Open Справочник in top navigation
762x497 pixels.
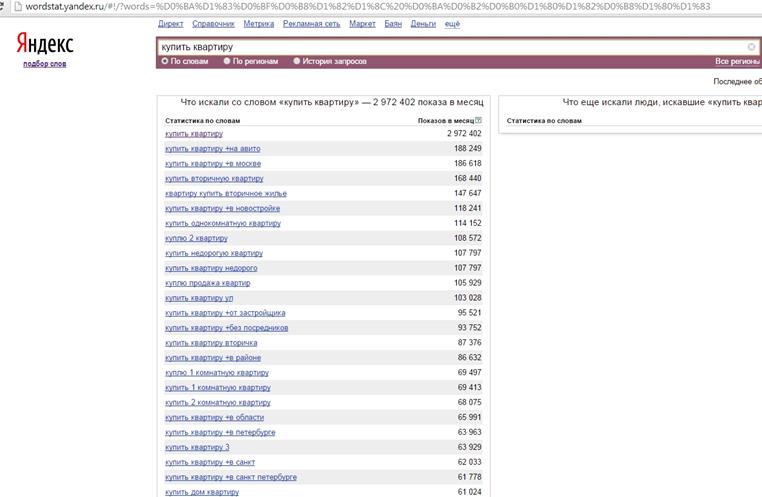click(213, 24)
